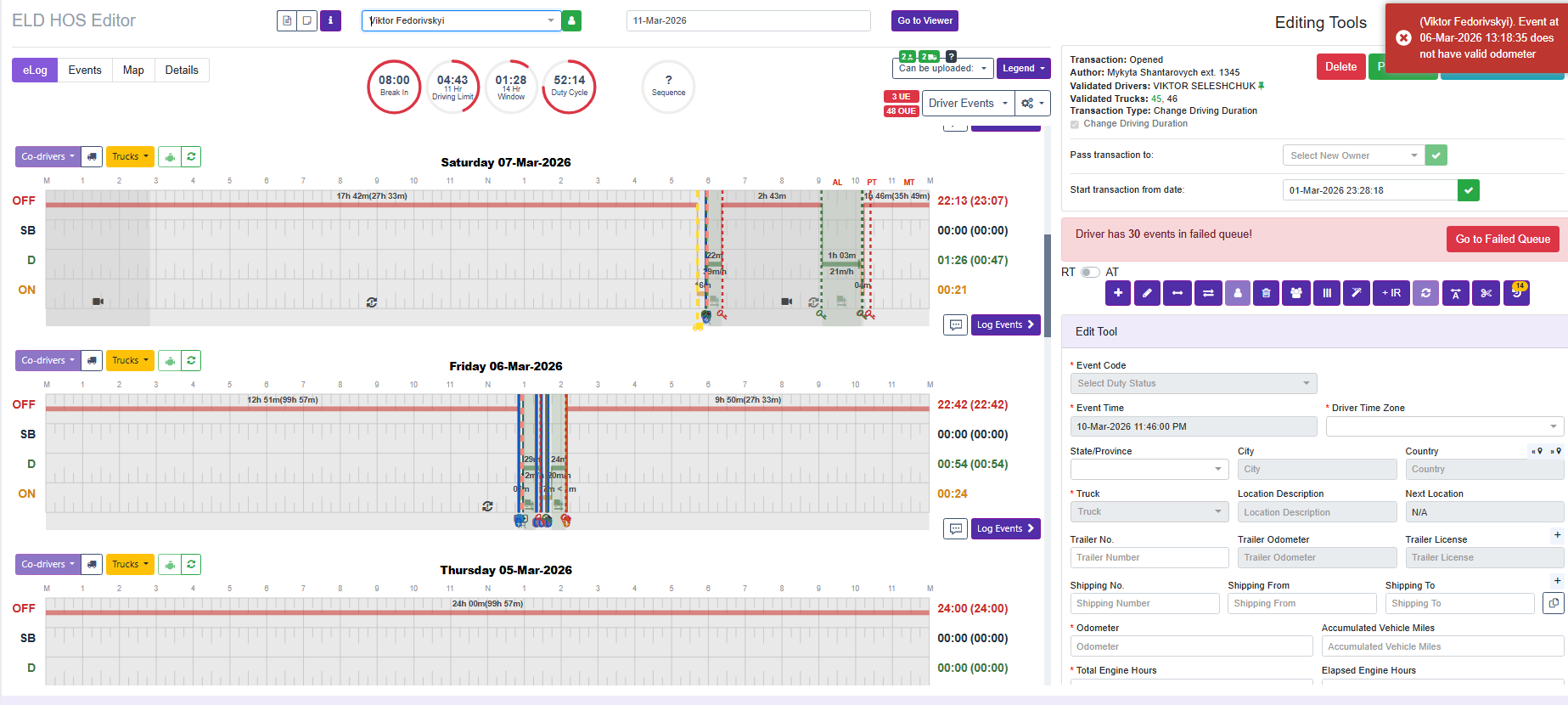The image size is (1568, 705).
Task: Select the horizontal double-arrow shift tool
Action: pyautogui.click(x=1177, y=293)
